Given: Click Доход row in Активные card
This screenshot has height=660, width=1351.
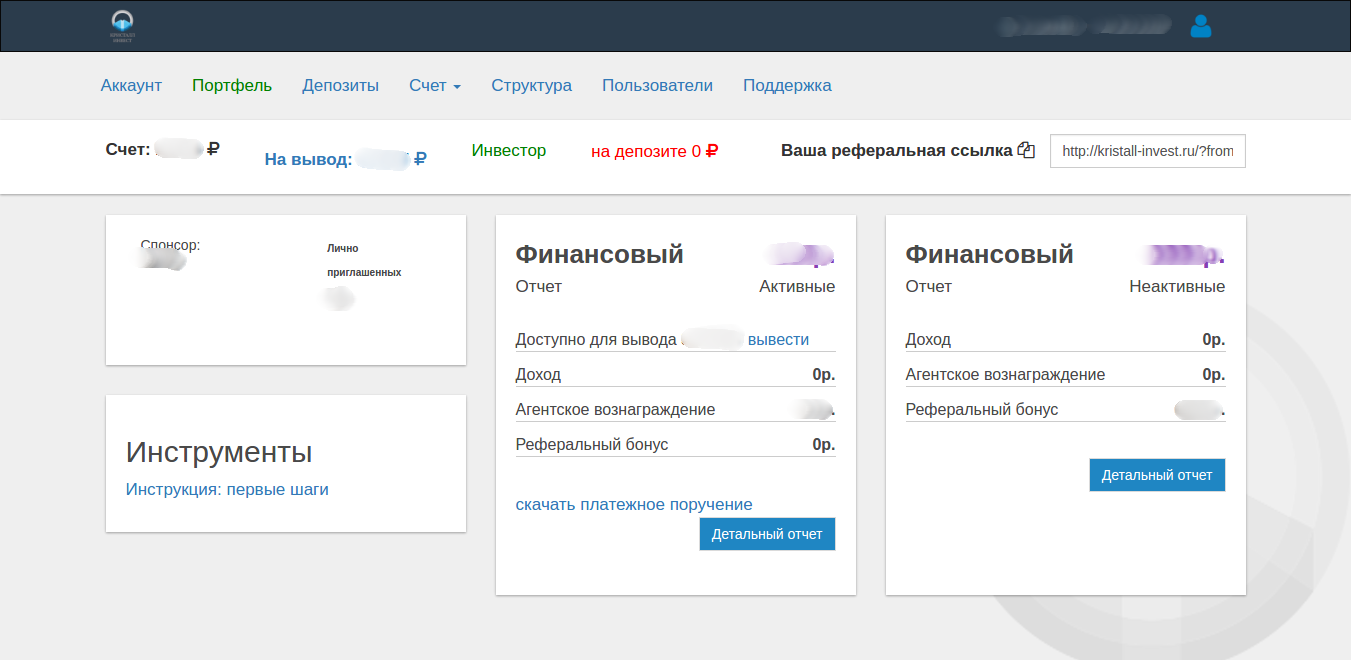Looking at the screenshot, I should (675, 374).
